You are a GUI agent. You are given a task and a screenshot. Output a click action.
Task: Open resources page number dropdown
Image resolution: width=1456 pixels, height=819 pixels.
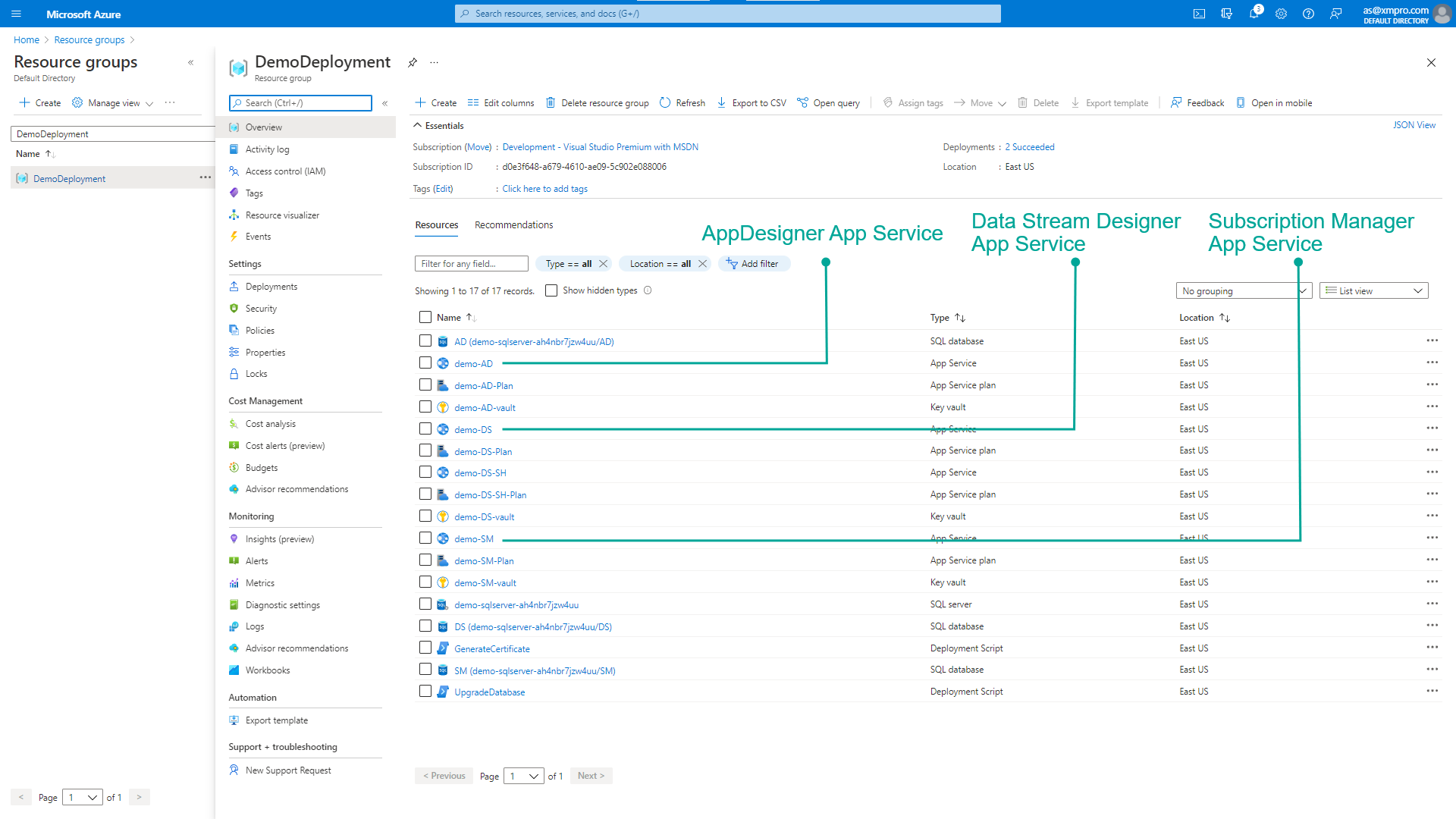pyautogui.click(x=524, y=776)
